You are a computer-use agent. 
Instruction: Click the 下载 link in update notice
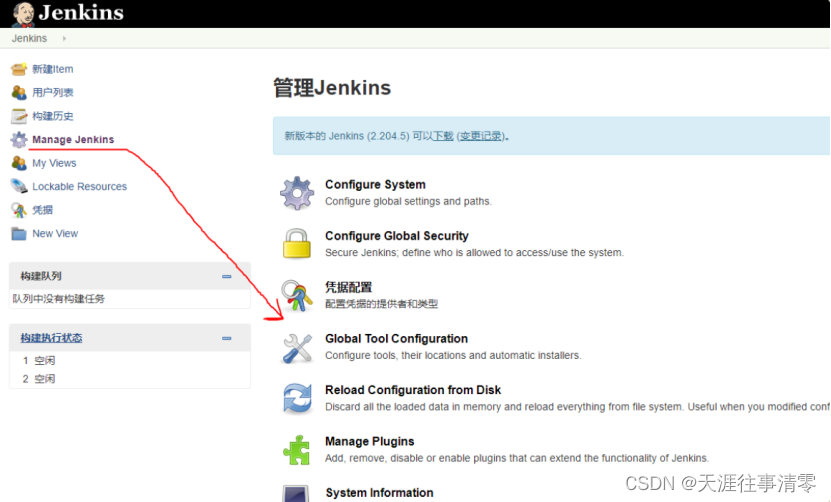tap(443, 136)
